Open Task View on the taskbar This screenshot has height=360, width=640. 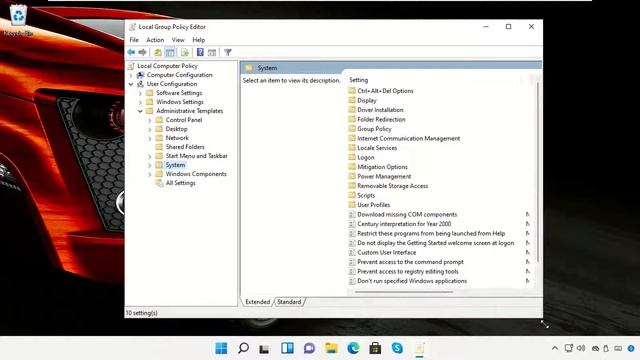pyautogui.click(x=264, y=349)
